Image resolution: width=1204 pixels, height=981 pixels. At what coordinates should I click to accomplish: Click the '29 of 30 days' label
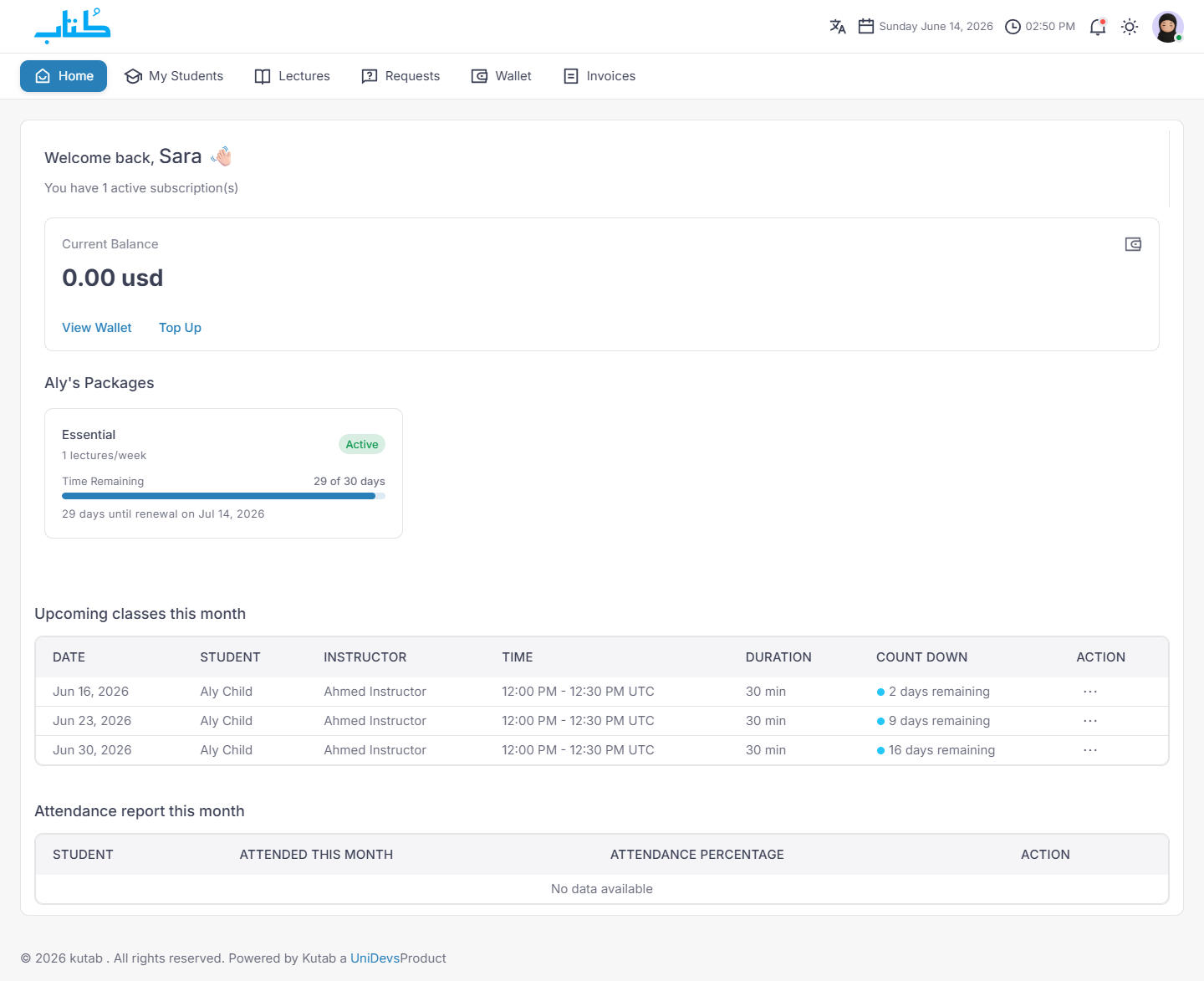(349, 482)
